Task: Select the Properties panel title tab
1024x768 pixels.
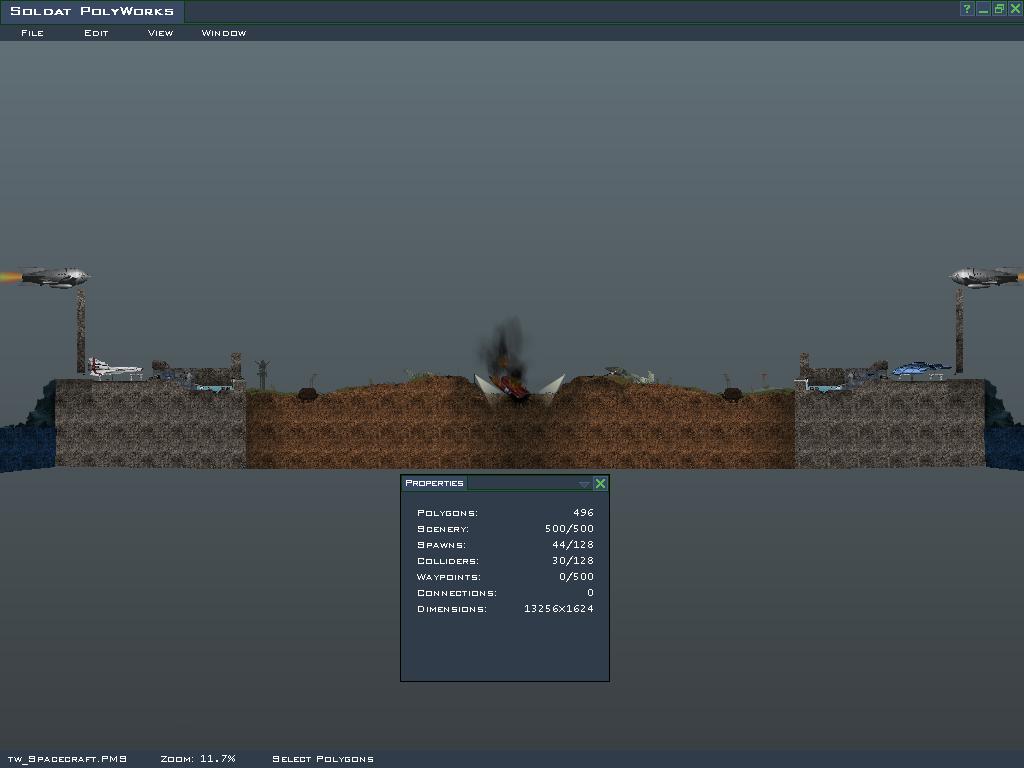Action: (x=434, y=483)
